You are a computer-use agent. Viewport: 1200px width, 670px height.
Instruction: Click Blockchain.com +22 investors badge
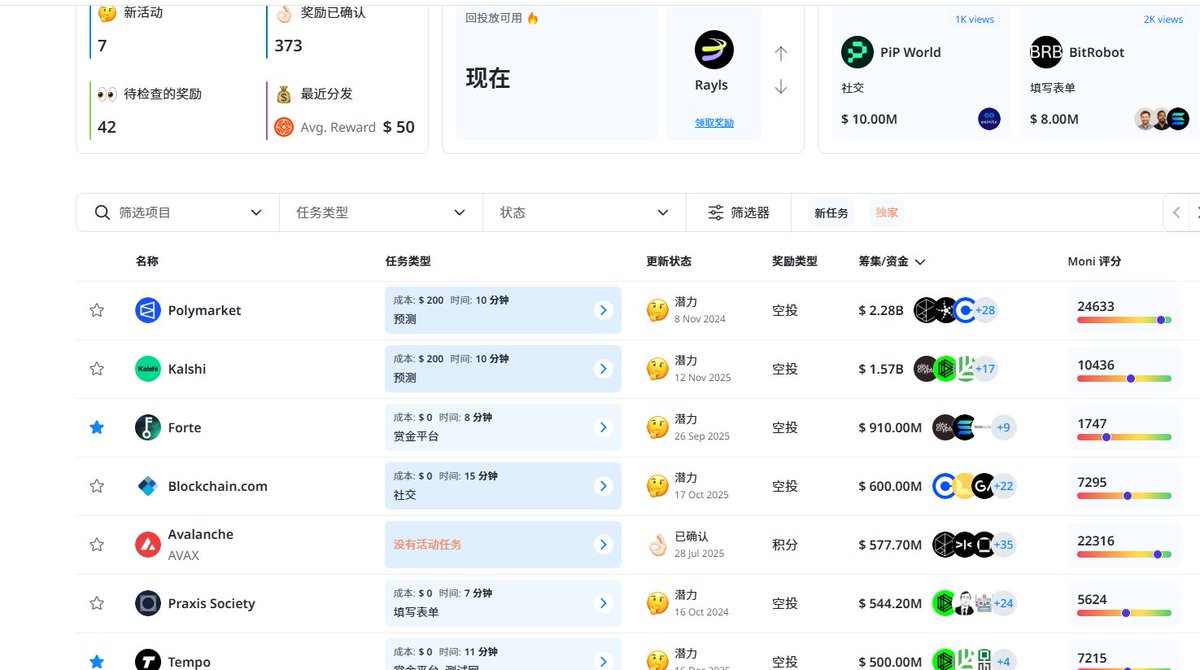tap(1003, 486)
